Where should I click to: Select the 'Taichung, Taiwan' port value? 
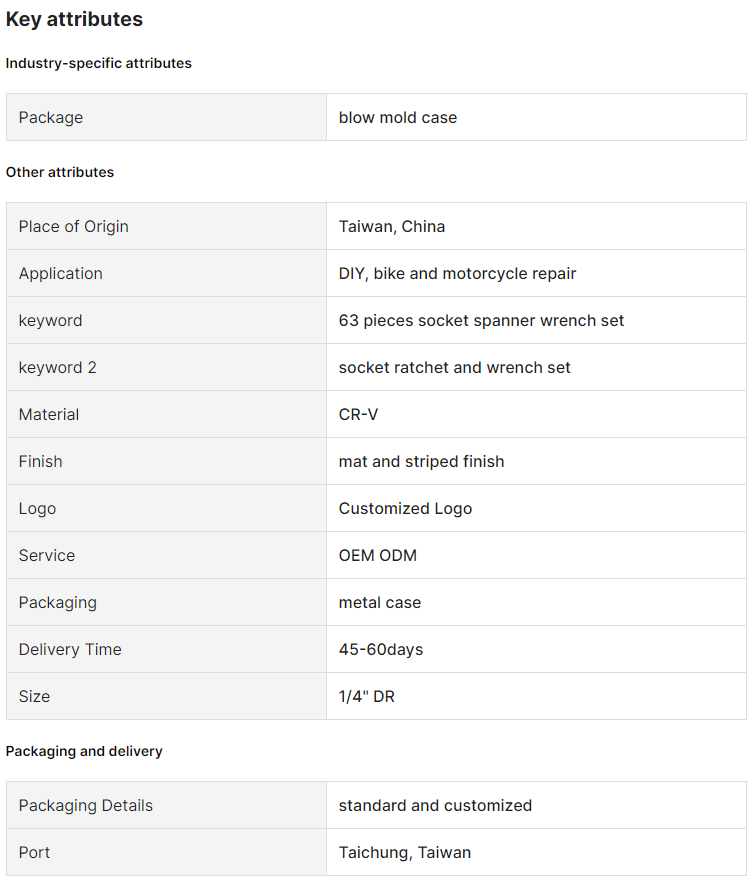[404, 852]
